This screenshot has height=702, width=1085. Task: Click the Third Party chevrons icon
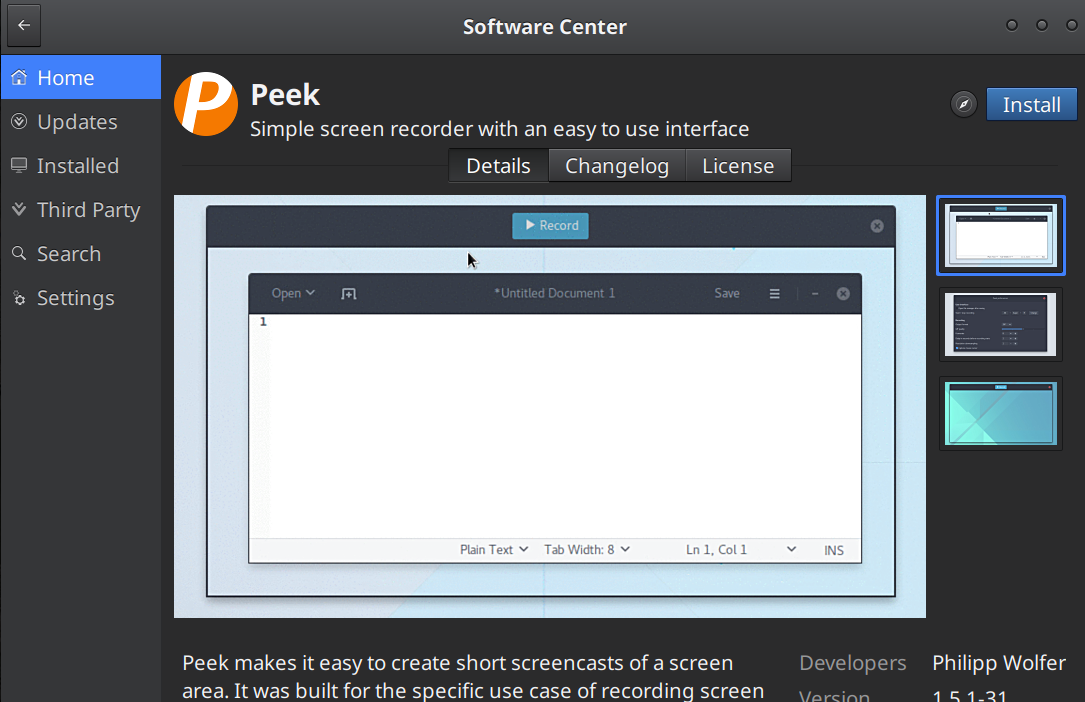click(x=19, y=209)
